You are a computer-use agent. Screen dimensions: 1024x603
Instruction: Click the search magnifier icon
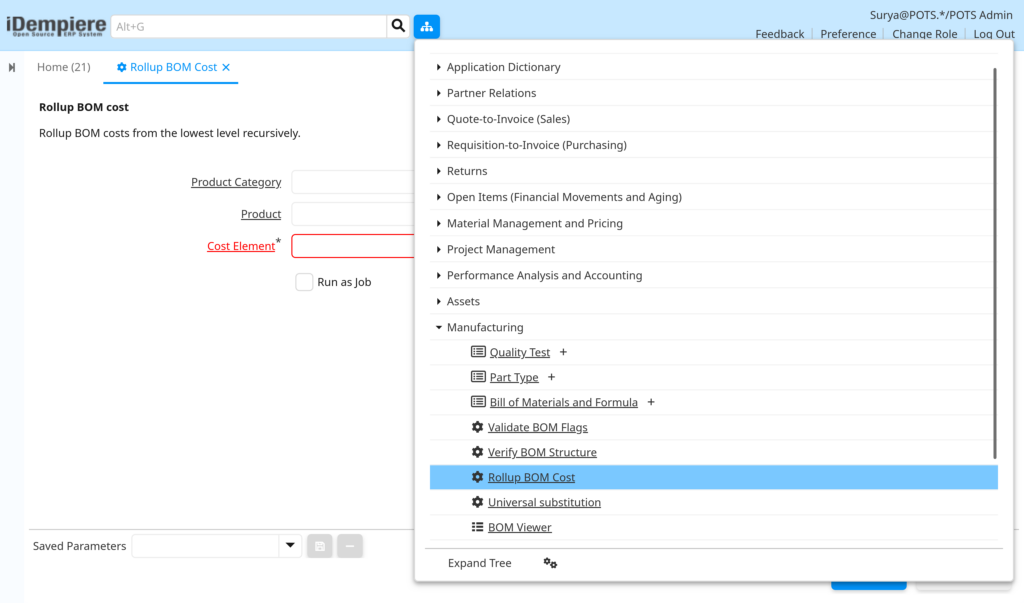coord(398,26)
